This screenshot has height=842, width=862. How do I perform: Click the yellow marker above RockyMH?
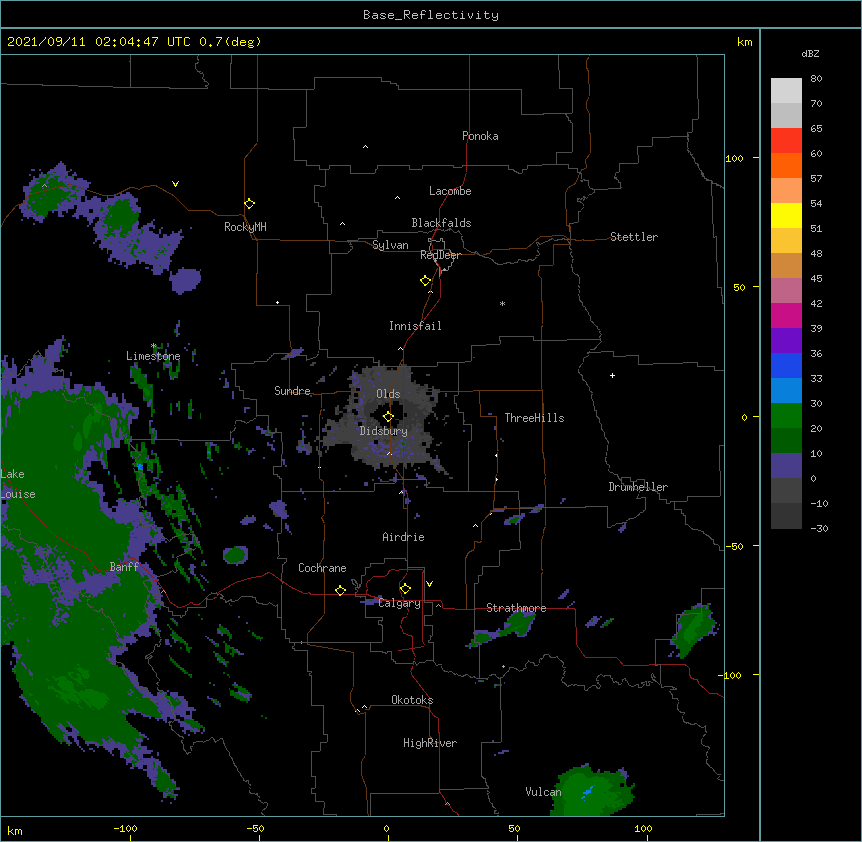pos(249,203)
